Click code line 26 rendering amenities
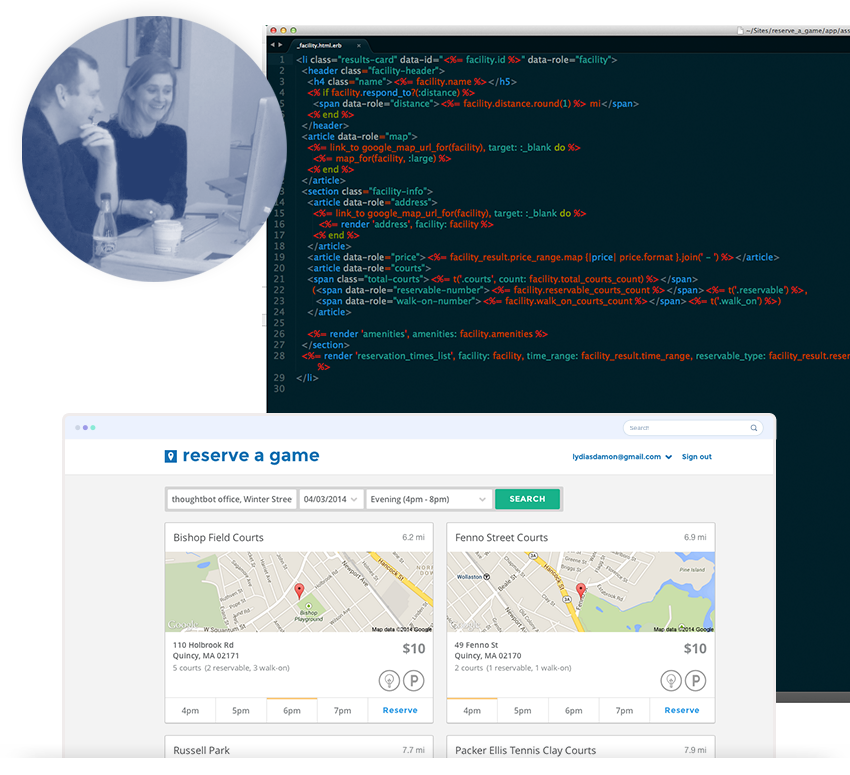The height and width of the screenshot is (775, 850). (x=428, y=334)
